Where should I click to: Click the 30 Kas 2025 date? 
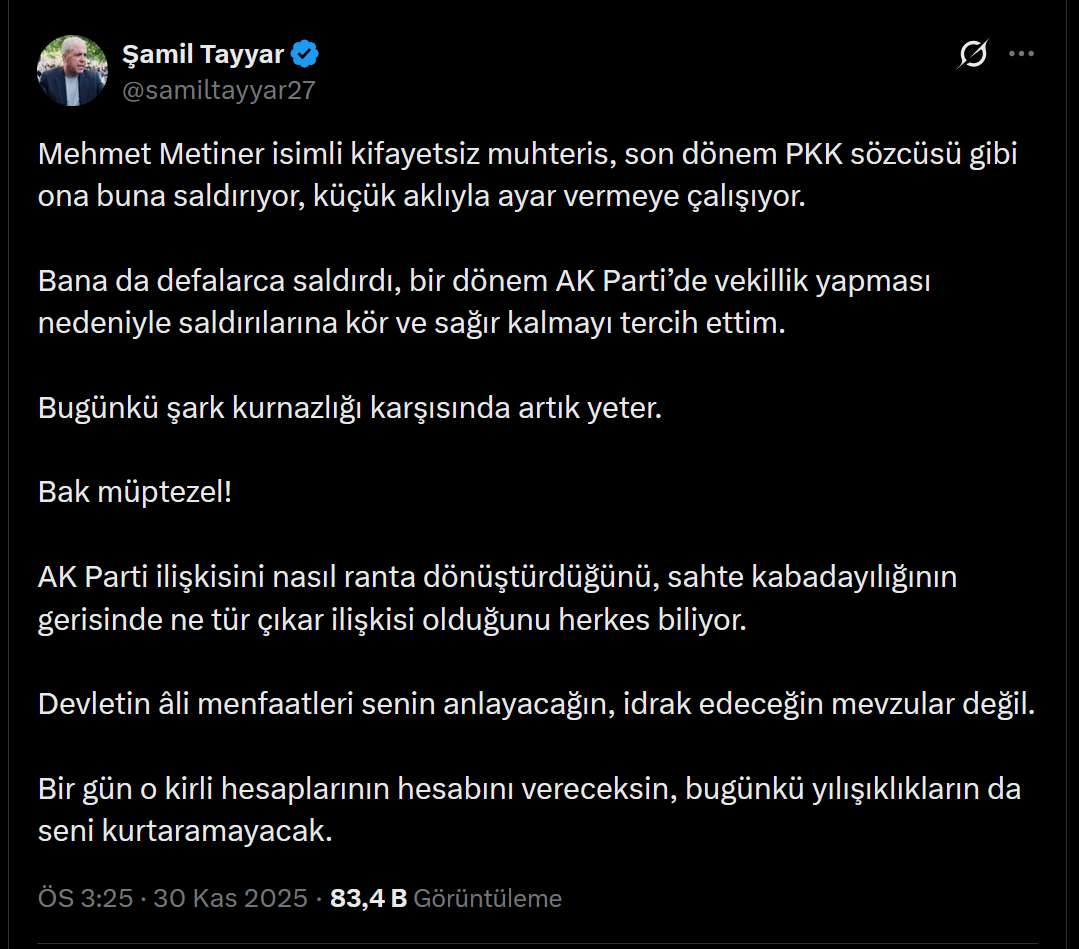229,898
